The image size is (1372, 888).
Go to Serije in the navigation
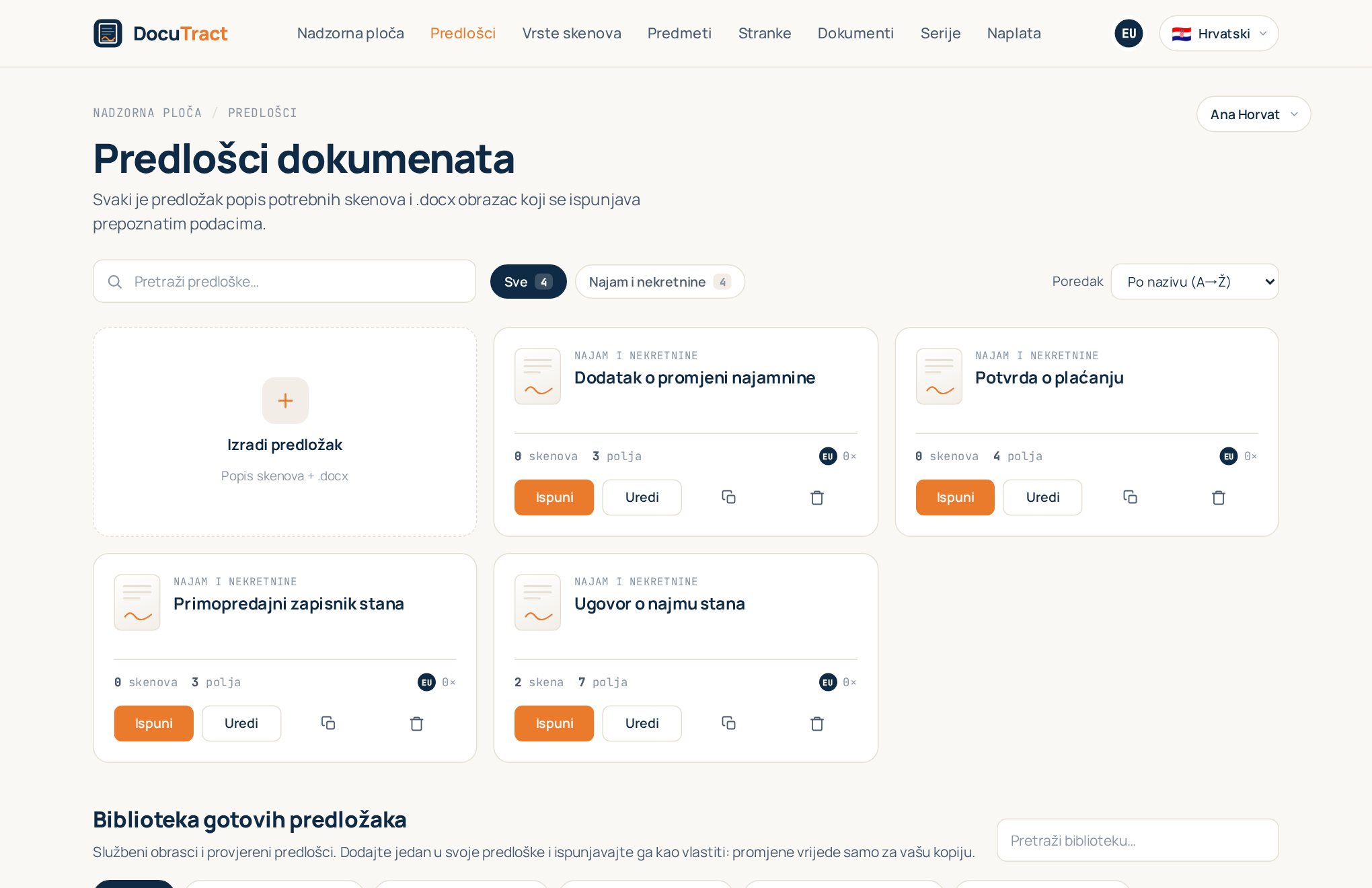point(940,33)
